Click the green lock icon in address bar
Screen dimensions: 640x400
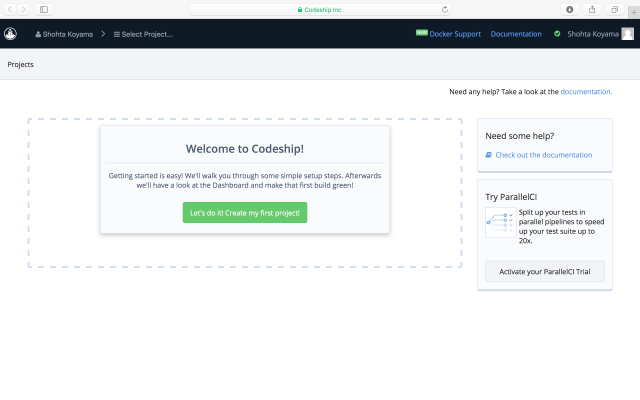click(300, 9)
